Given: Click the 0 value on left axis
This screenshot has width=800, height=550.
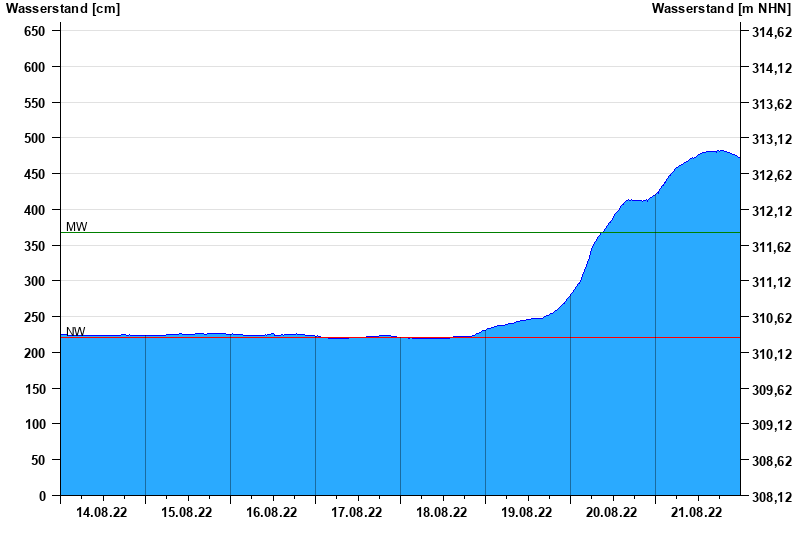Looking at the screenshot, I should (42, 496).
